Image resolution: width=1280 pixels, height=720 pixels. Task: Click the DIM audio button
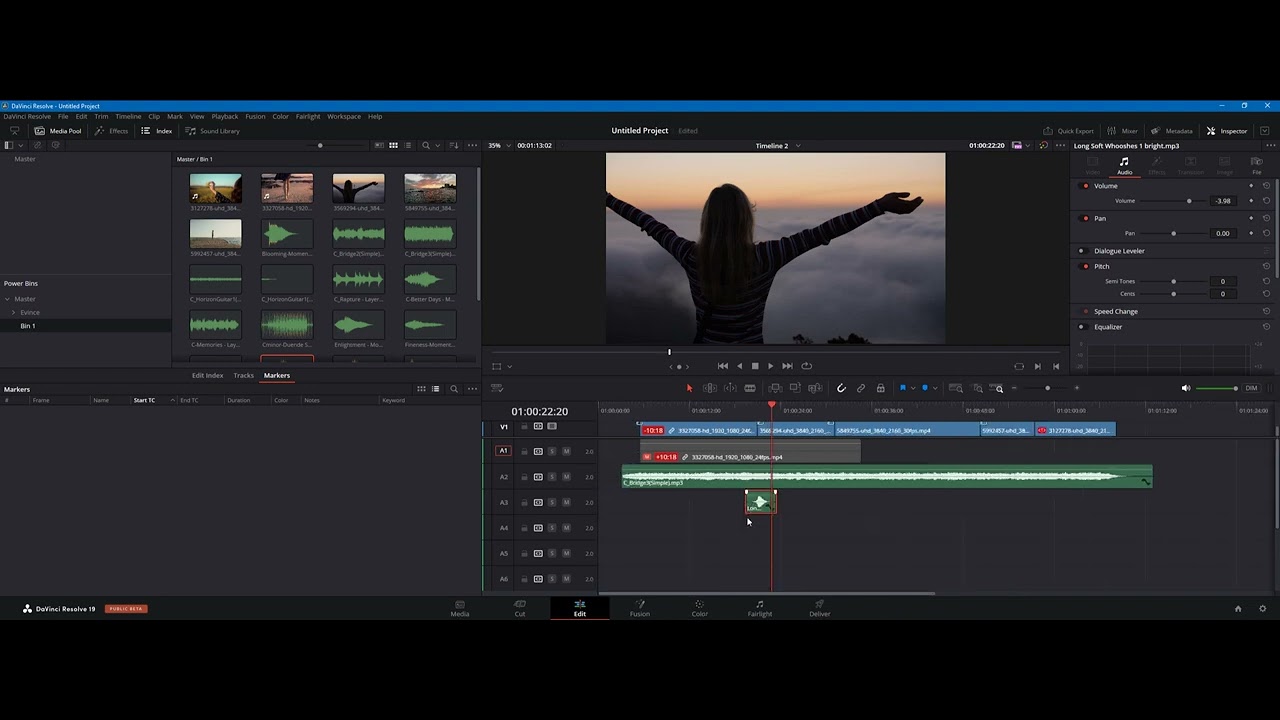coord(1251,388)
